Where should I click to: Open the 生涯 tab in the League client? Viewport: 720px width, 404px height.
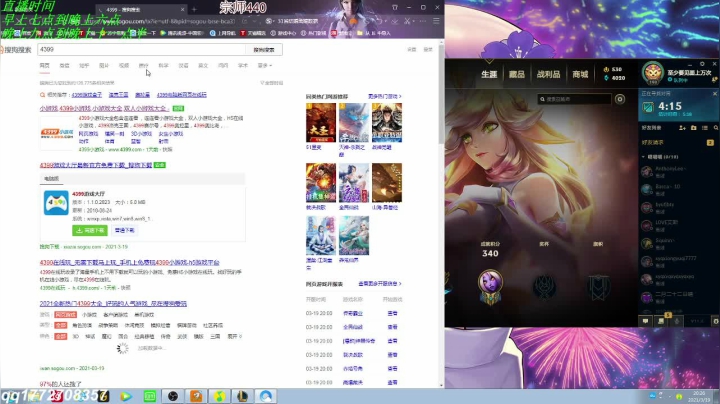coord(489,74)
